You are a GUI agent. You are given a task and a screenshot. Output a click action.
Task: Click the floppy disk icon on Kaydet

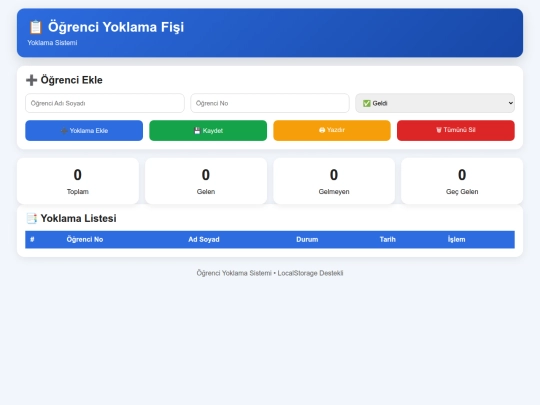click(x=197, y=131)
